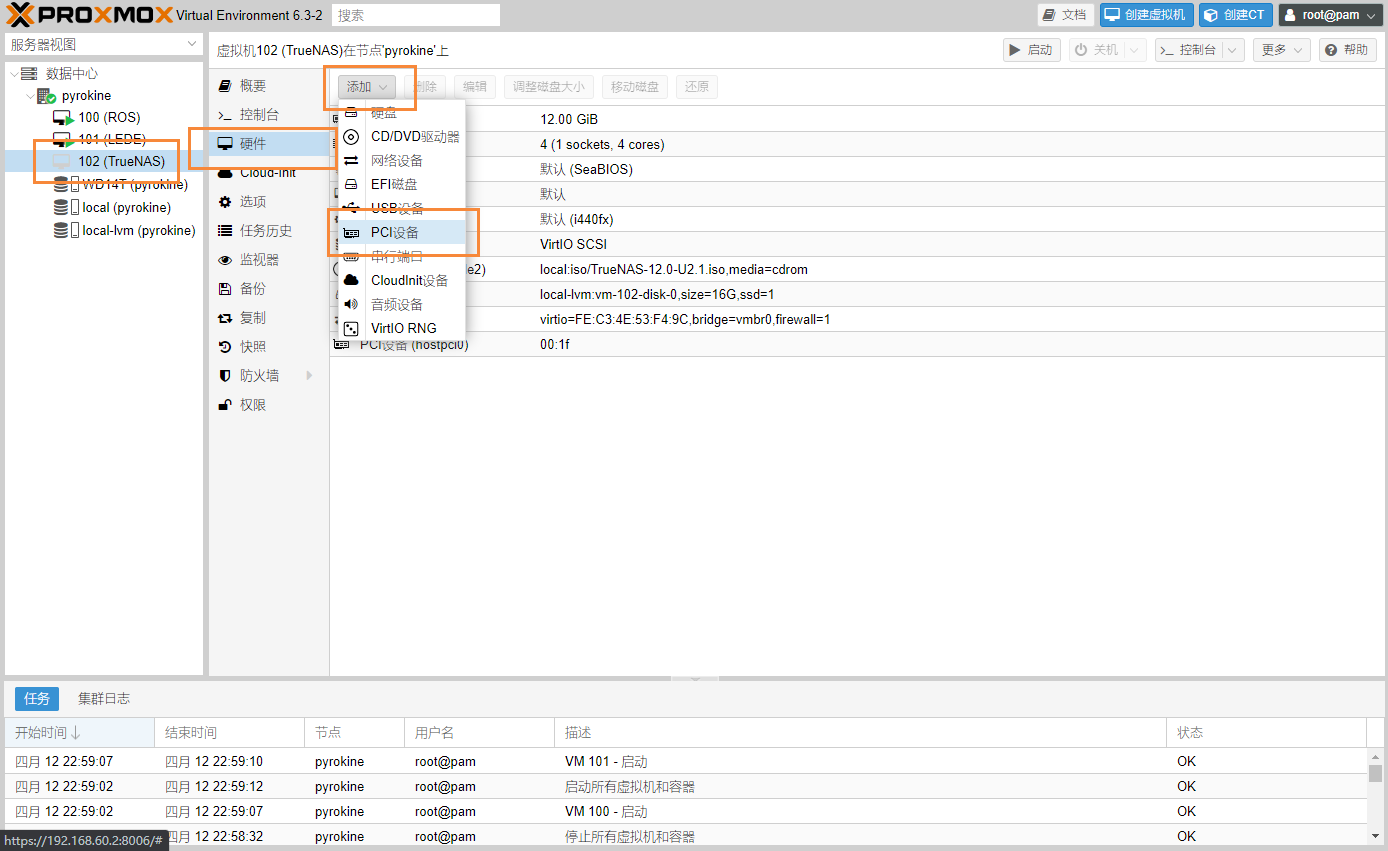Viewport: 1388px width, 851px height.
Task: Click the PCI device card icon
Action: coord(351,233)
